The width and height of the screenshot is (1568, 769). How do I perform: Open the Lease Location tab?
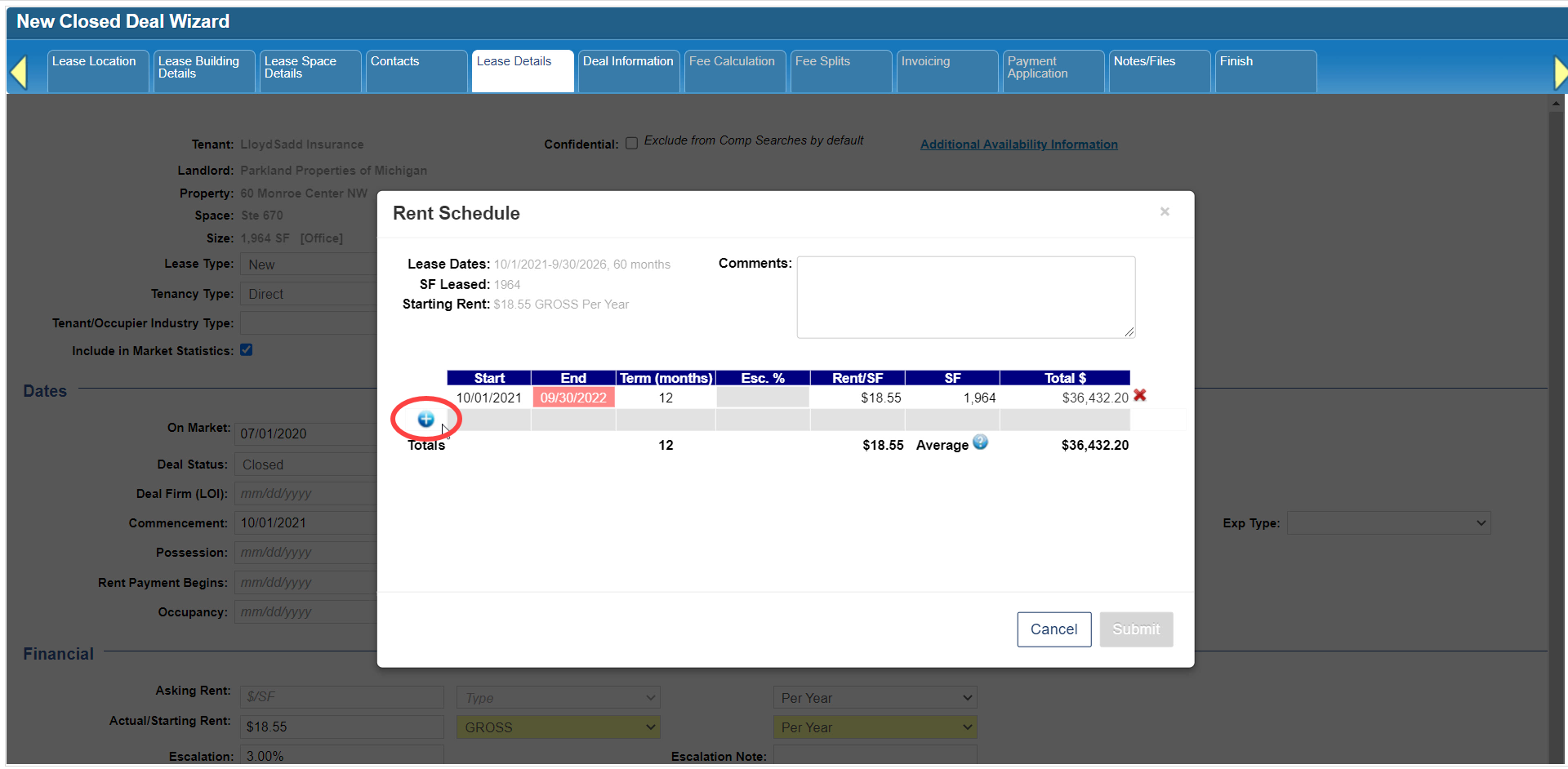95,62
